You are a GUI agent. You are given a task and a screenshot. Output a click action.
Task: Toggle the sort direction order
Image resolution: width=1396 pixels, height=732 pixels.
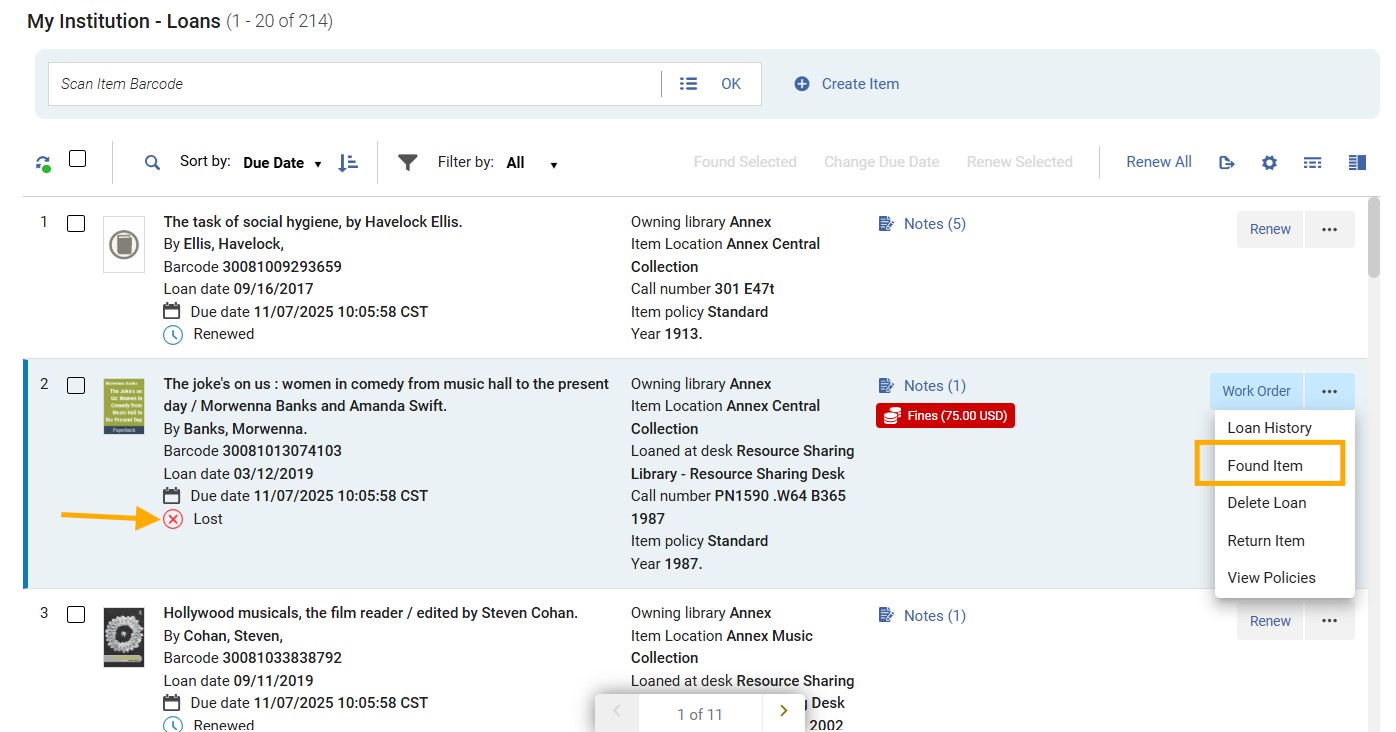(348, 161)
